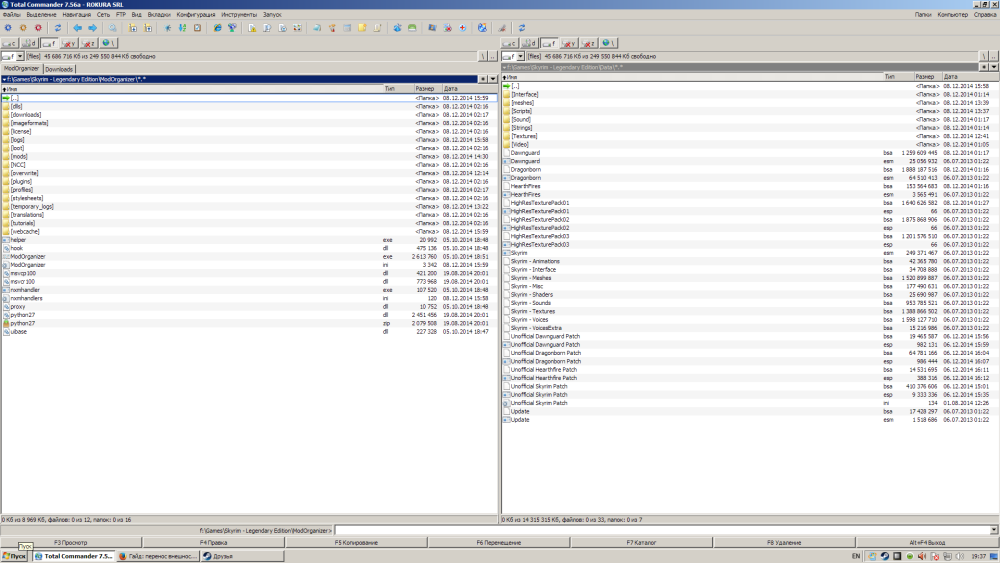
Task: Open network neighborhood button in left panel
Action: click(x=108, y=43)
